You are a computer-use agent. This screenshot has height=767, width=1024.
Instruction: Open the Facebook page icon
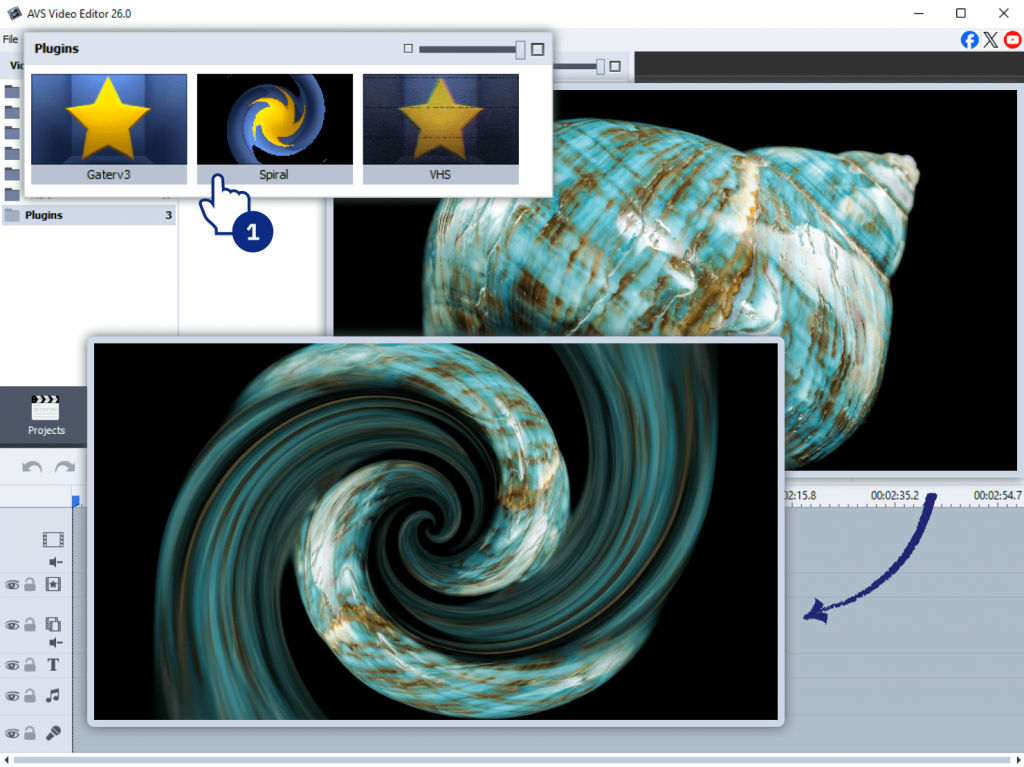[970, 40]
